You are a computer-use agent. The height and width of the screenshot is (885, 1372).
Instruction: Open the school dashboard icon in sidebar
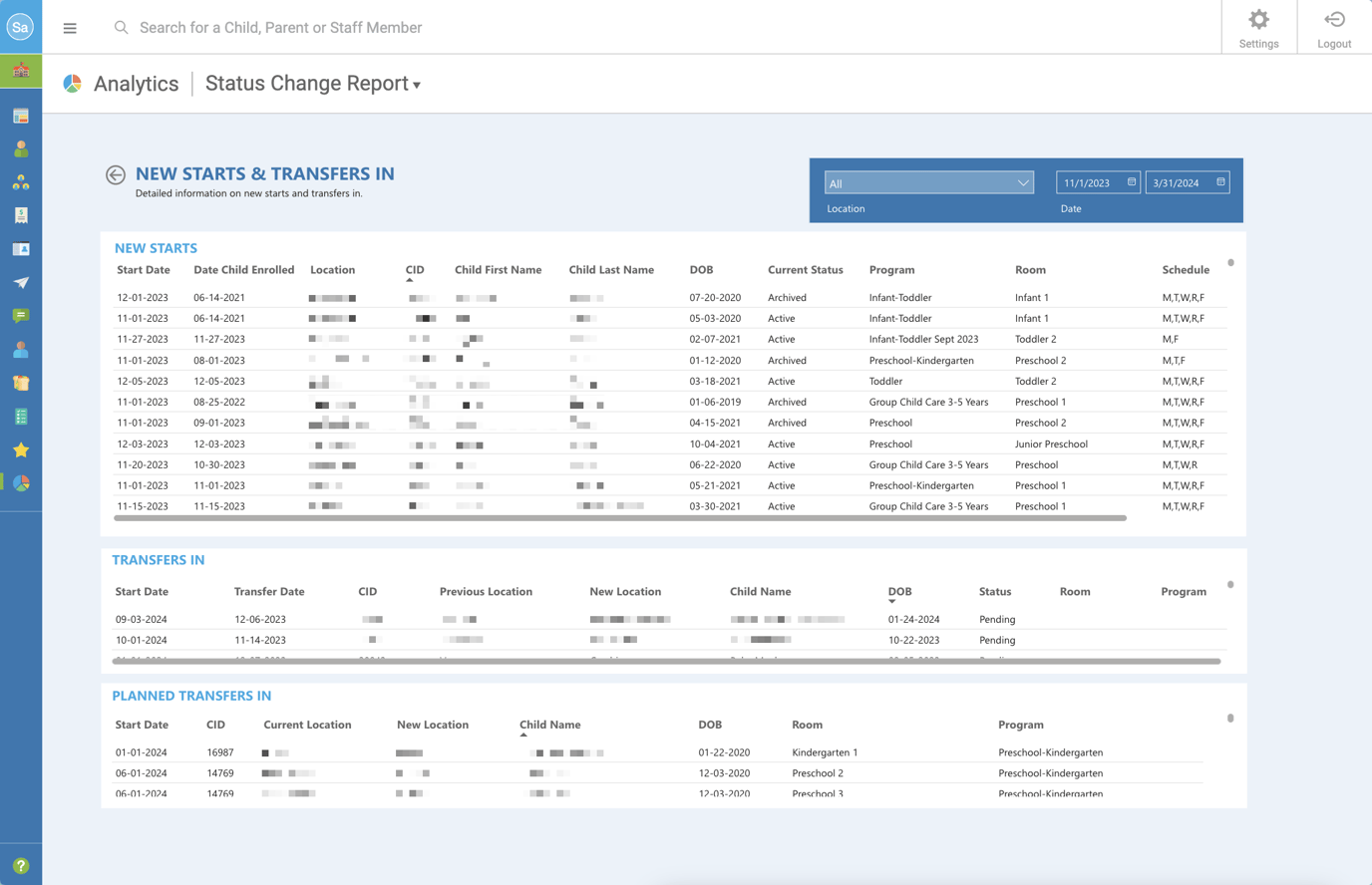tap(20, 71)
